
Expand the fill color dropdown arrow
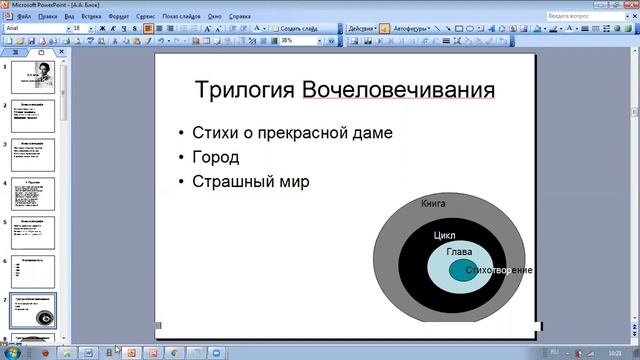[x=545, y=29]
